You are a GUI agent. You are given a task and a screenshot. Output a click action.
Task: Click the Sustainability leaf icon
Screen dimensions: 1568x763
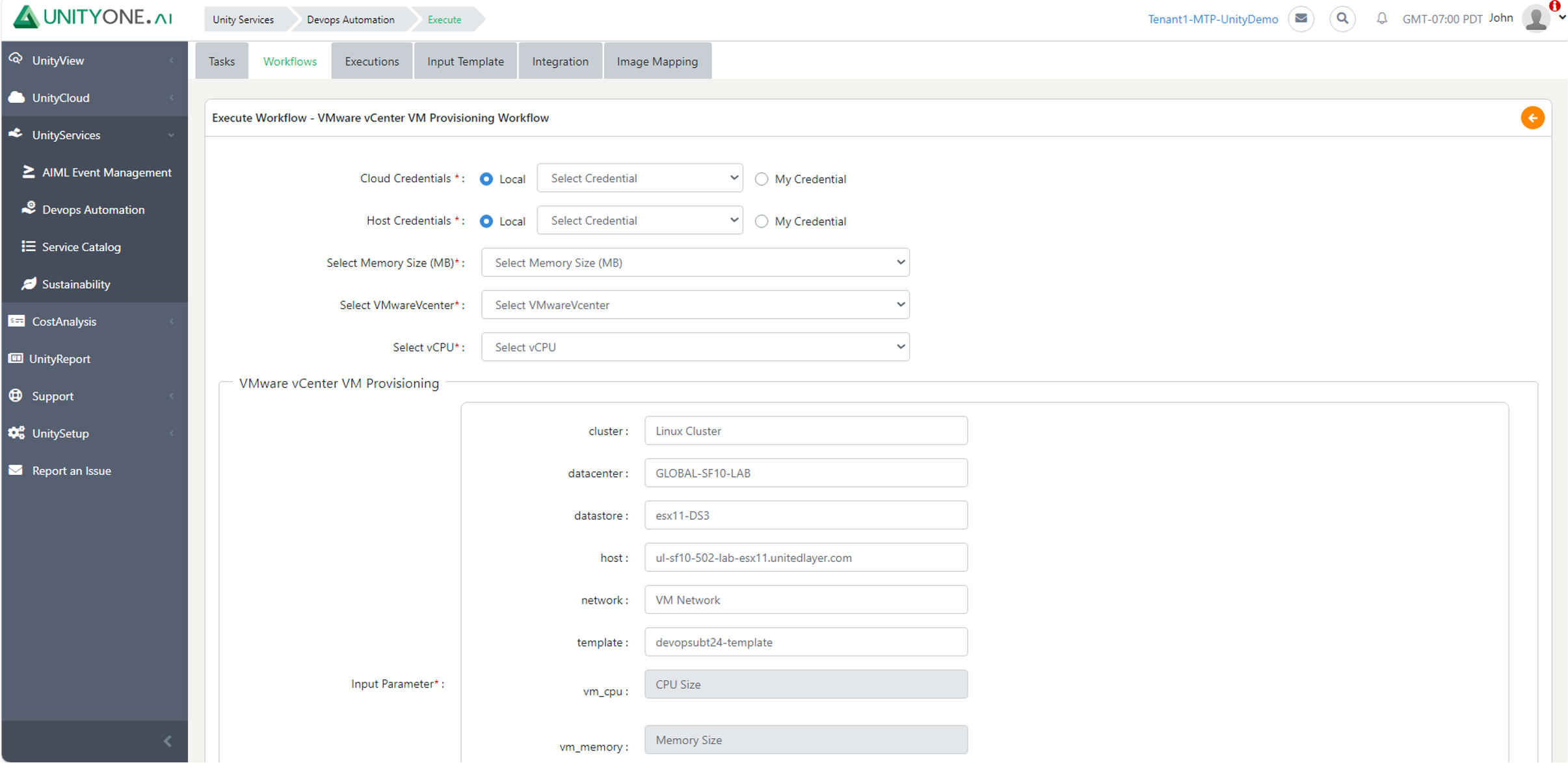tap(28, 284)
